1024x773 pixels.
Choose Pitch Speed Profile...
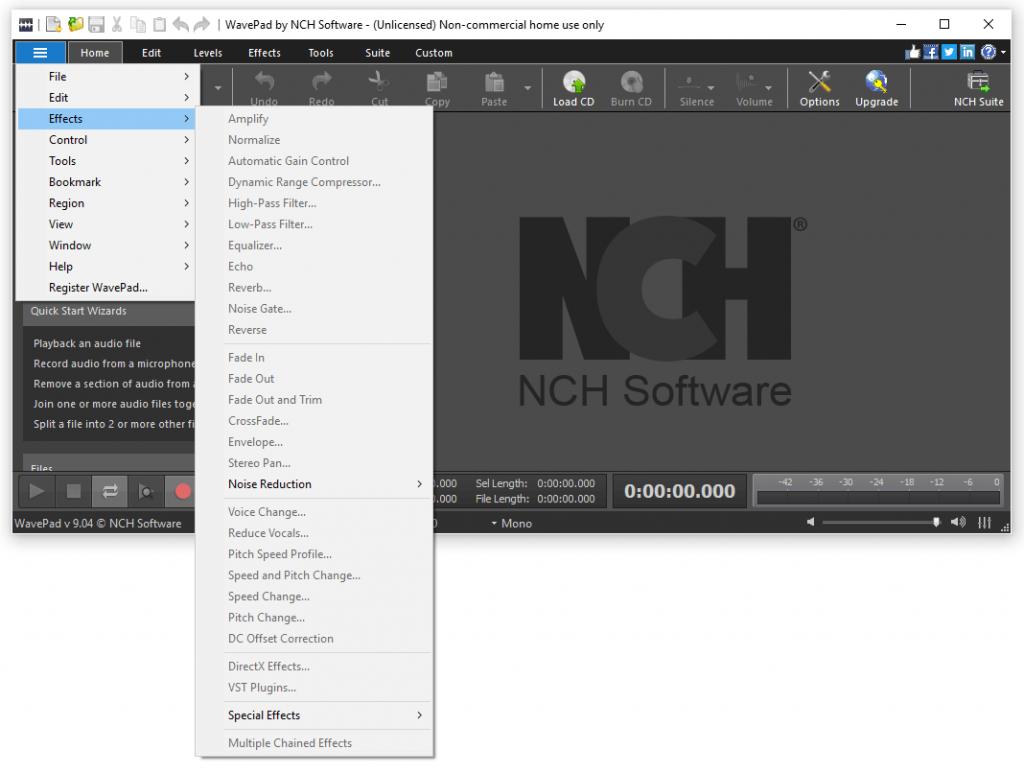click(x=314, y=554)
